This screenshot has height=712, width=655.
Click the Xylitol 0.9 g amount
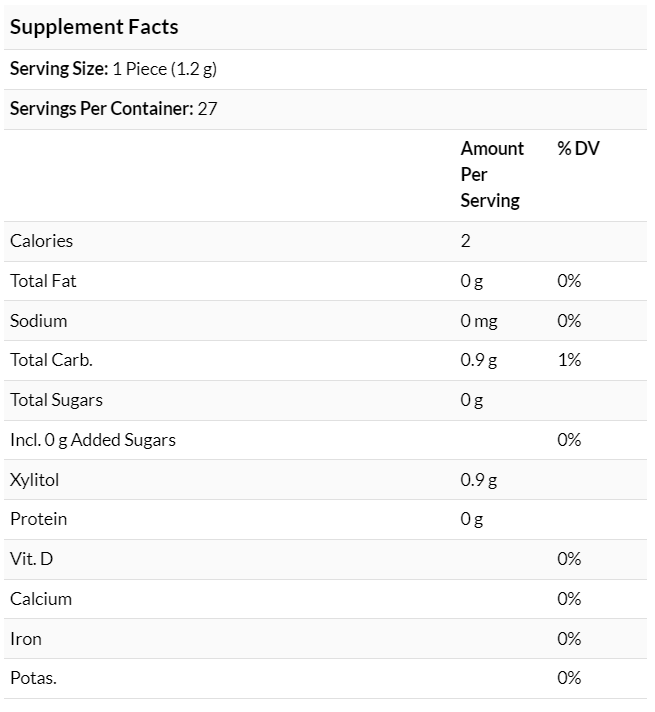tap(479, 480)
